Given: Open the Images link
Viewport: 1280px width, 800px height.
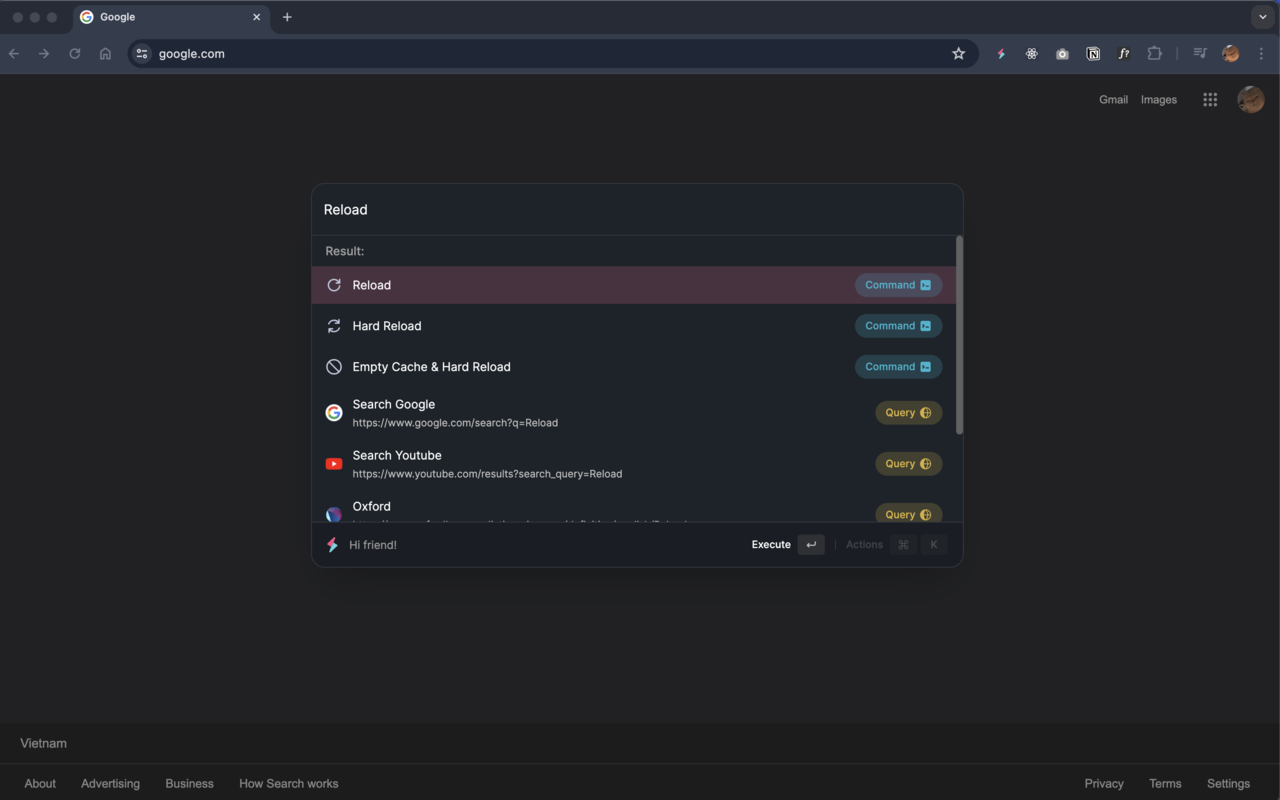Looking at the screenshot, I should pyautogui.click(x=1159, y=99).
